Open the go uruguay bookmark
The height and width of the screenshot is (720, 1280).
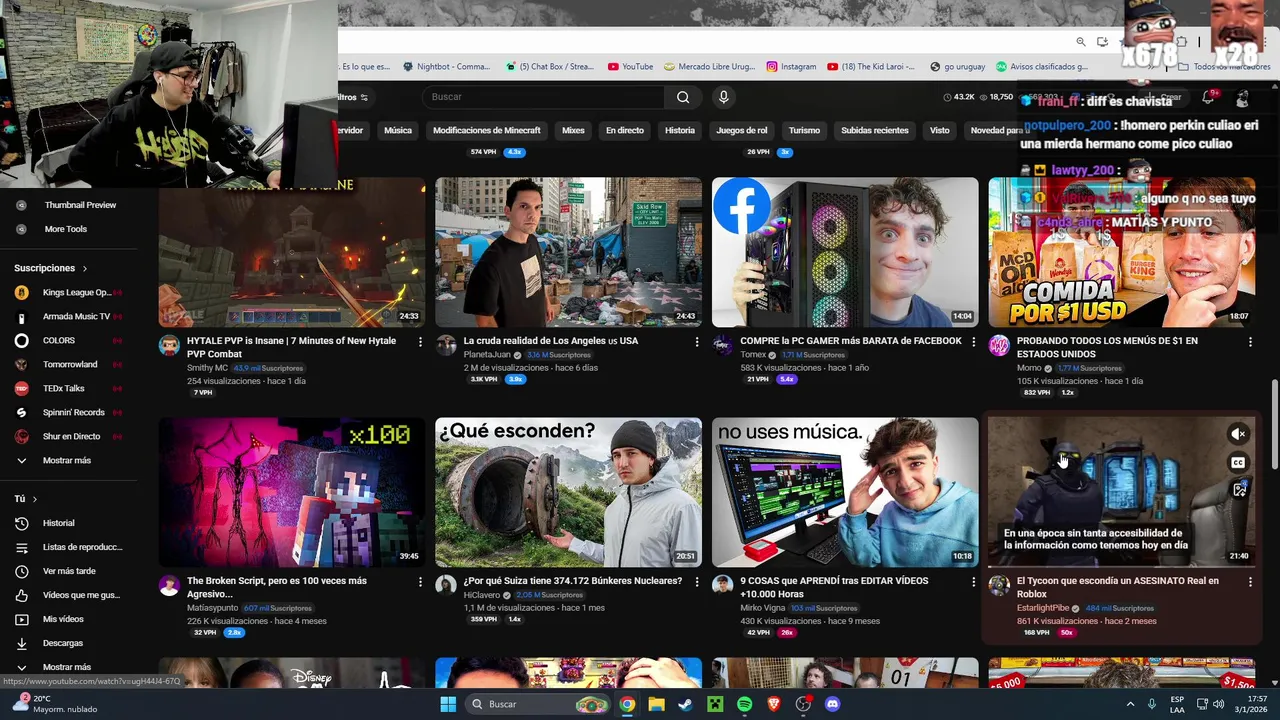957,67
